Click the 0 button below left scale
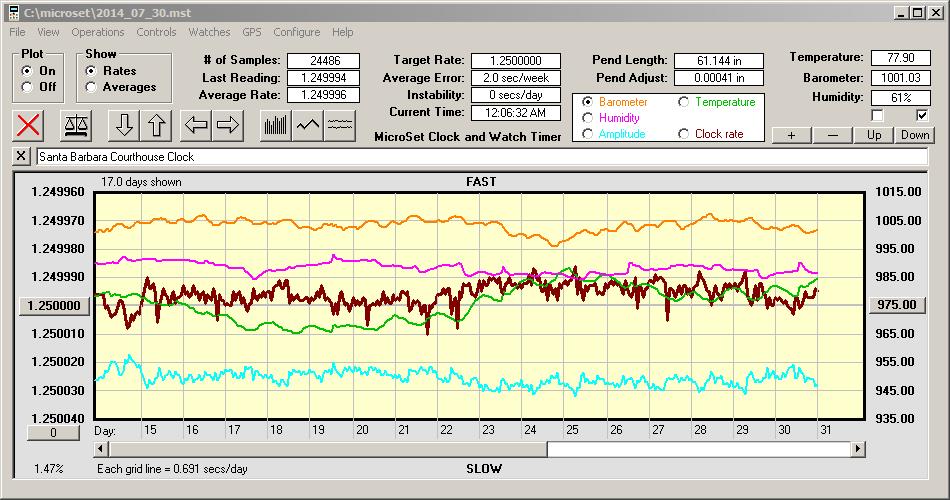Viewport: 950px width, 500px height. 53,433
